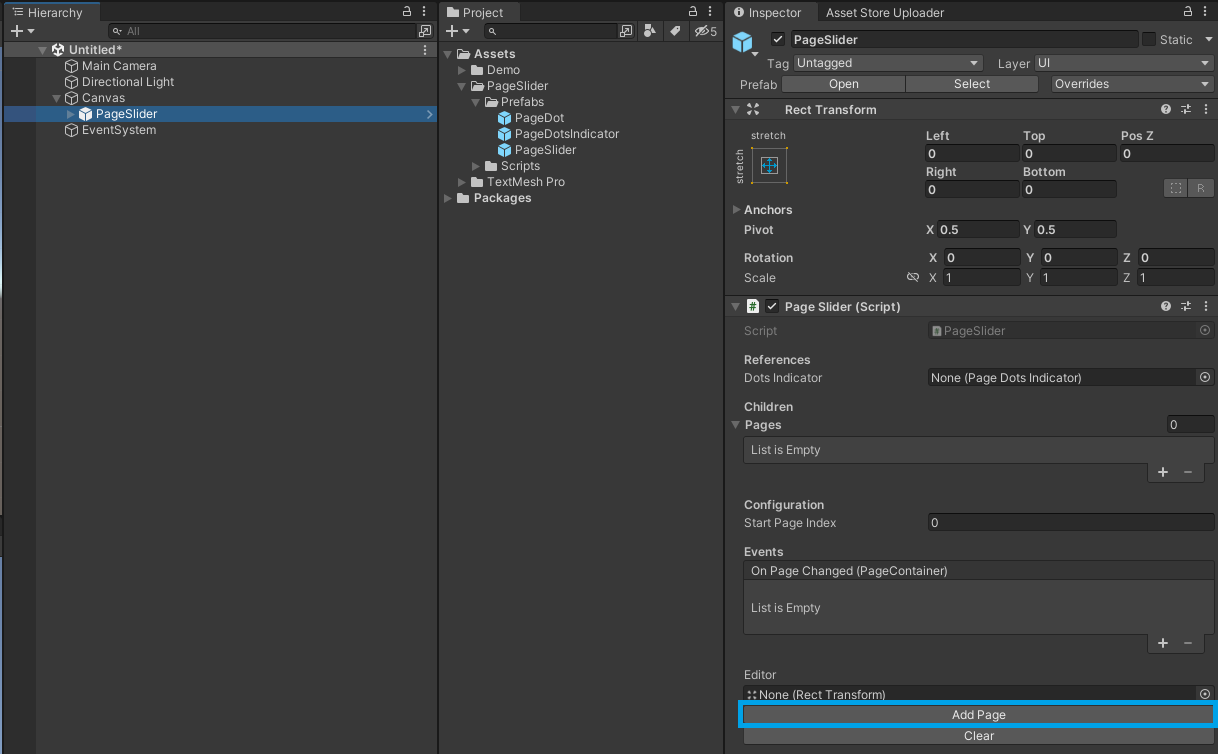
Task: Switch to the Asset Store Uploader tab
Action: tap(884, 12)
